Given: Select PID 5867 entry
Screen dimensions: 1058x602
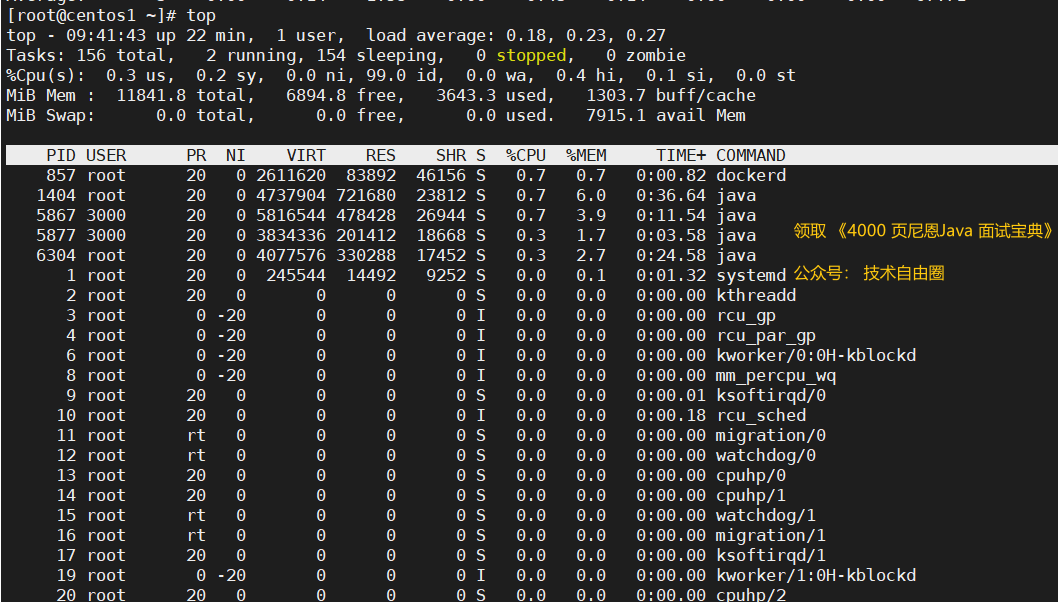Looking at the screenshot, I should point(56,215).
